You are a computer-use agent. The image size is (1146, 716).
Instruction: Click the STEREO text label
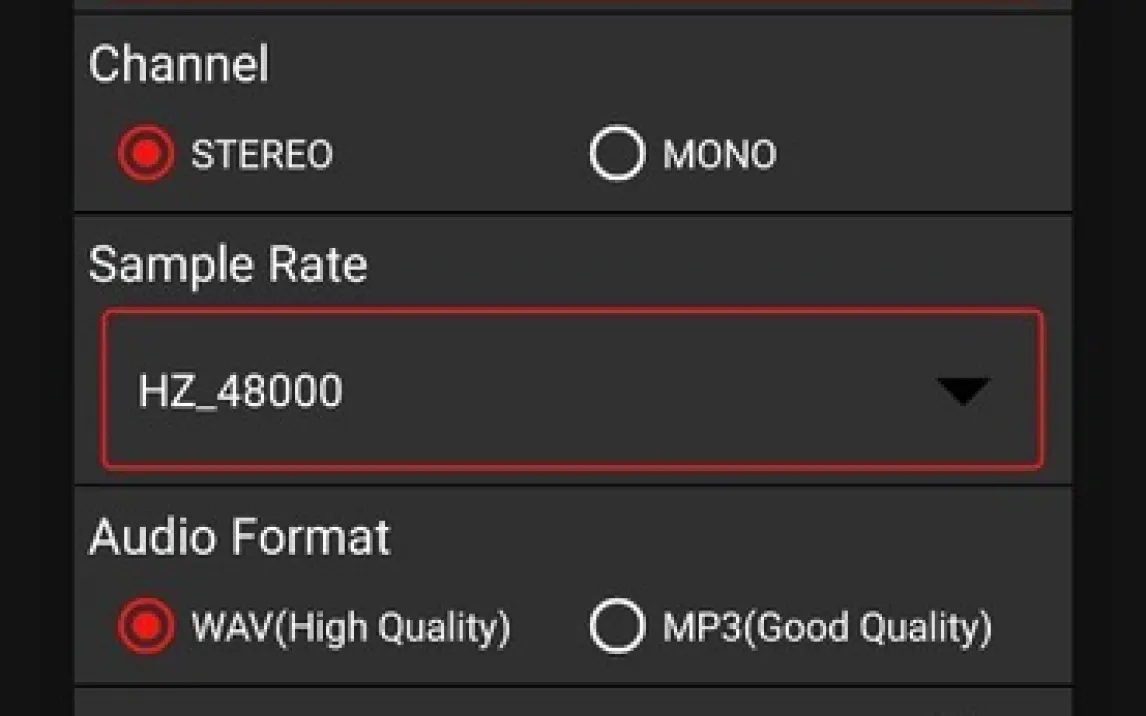[x=262, y=155]
